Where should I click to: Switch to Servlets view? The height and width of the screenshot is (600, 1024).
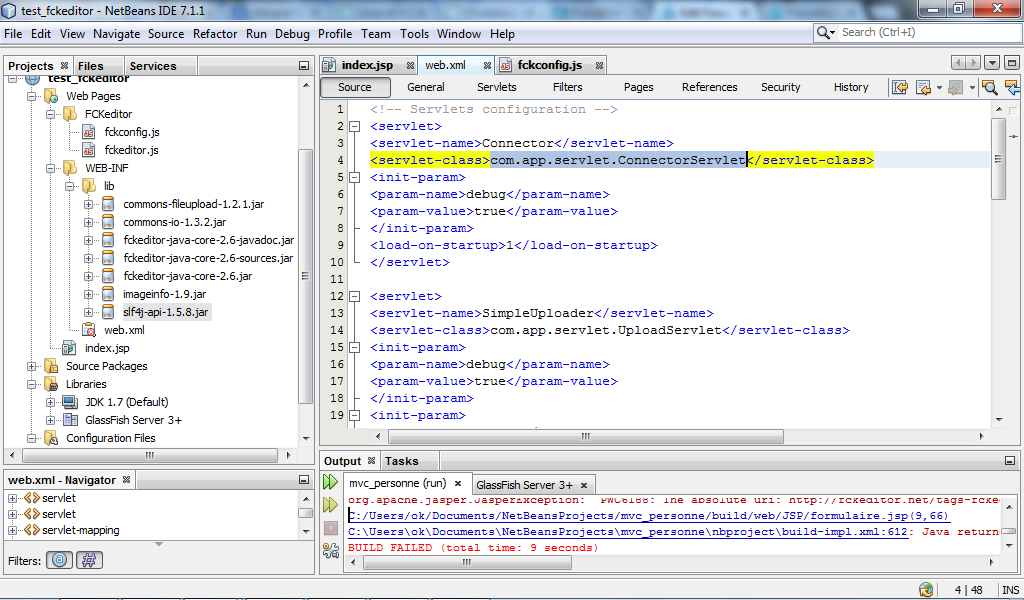[496, 87]
